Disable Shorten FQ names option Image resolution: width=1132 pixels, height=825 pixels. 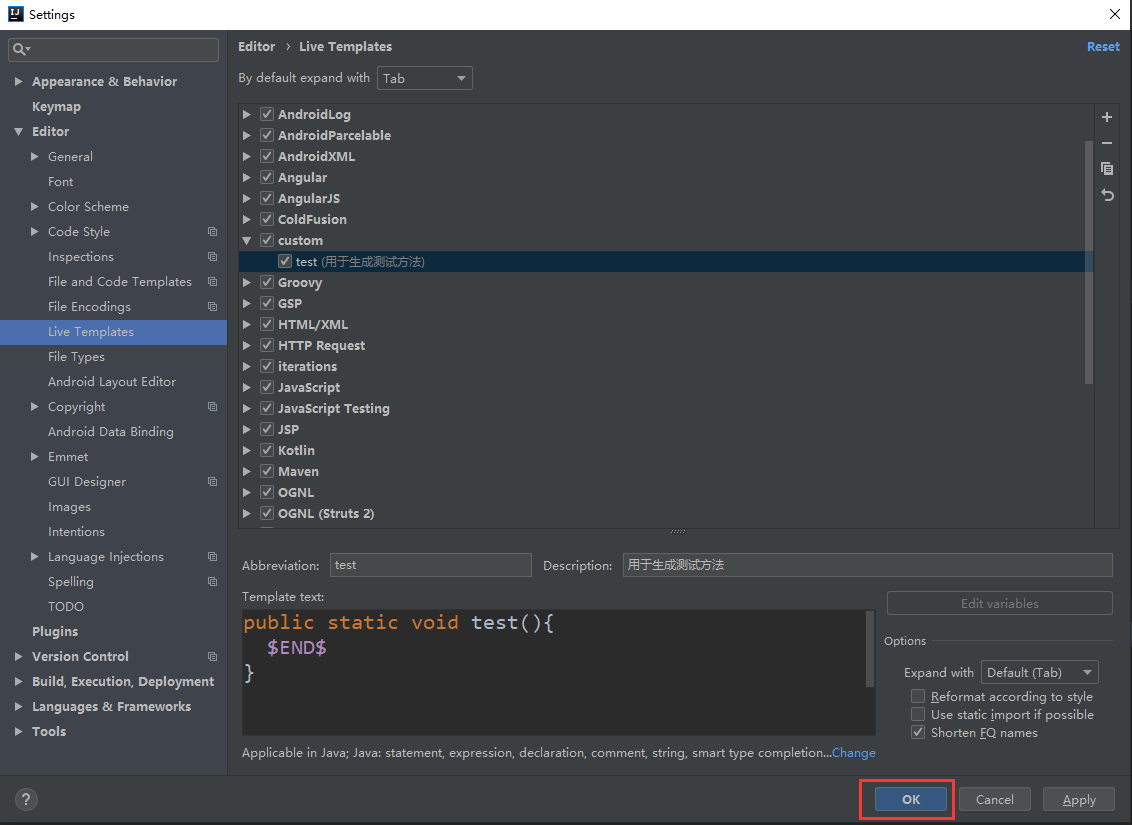[918, 733]
